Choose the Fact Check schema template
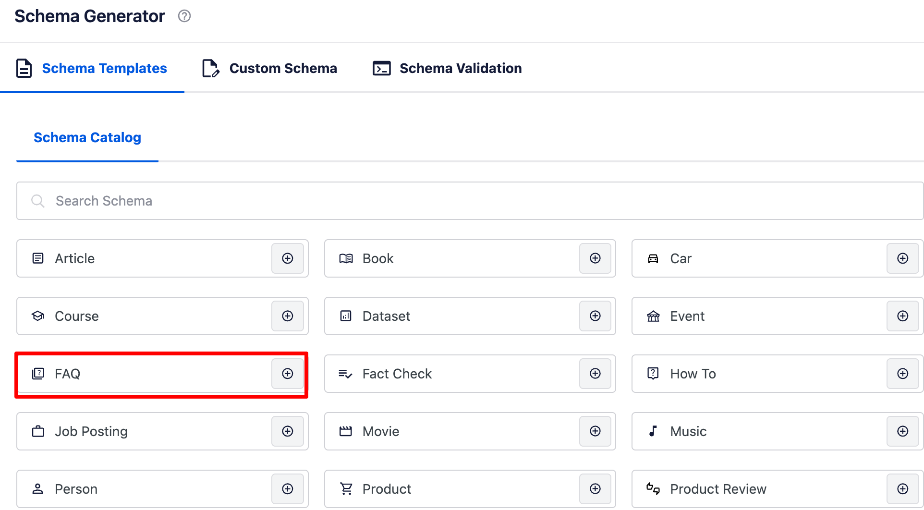The width and height of the screenshot is (924, 510). click(470, 374)
